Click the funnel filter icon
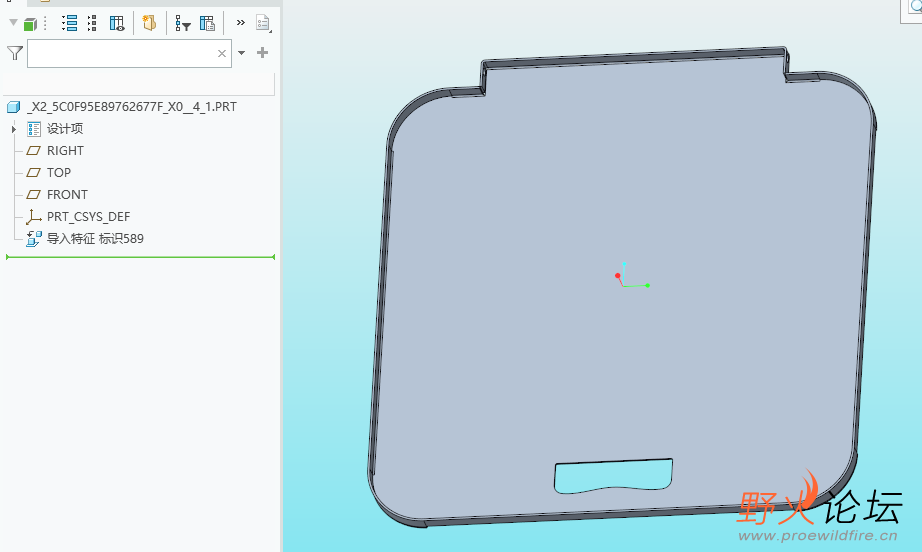 click(x=15, y=53)
